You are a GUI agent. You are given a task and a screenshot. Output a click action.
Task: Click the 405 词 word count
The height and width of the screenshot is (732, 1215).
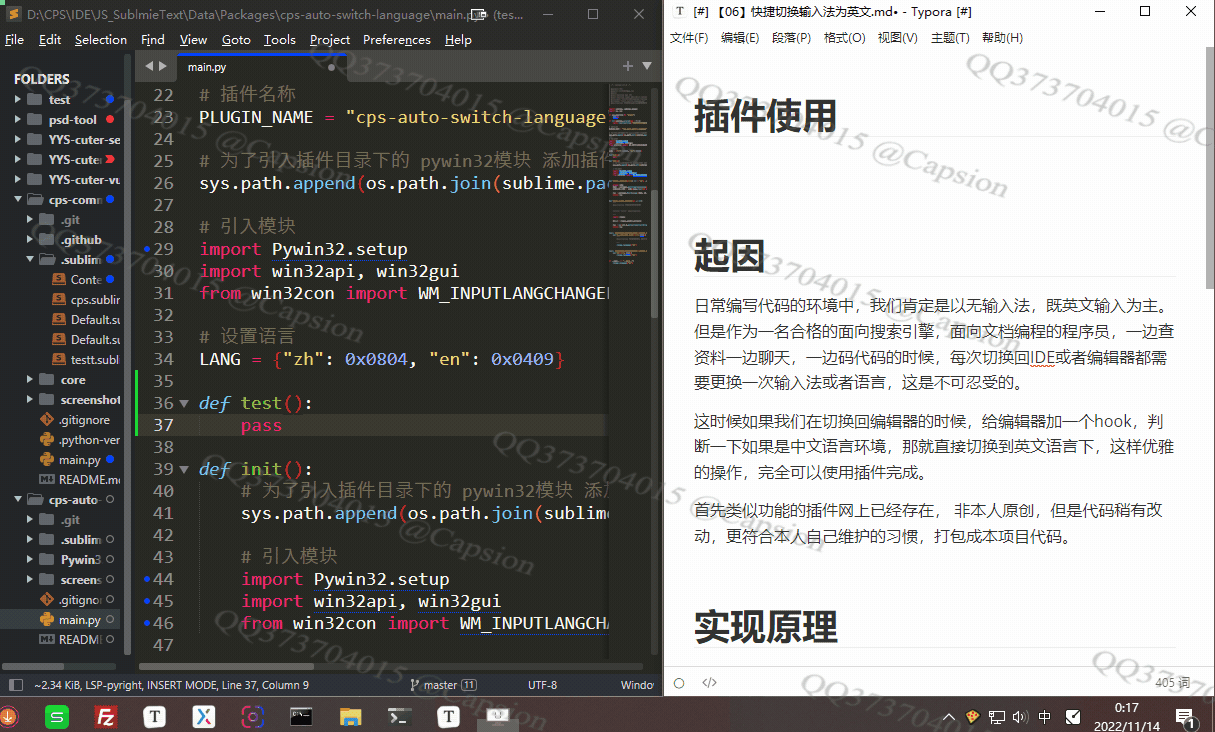tap(1172, 683)
